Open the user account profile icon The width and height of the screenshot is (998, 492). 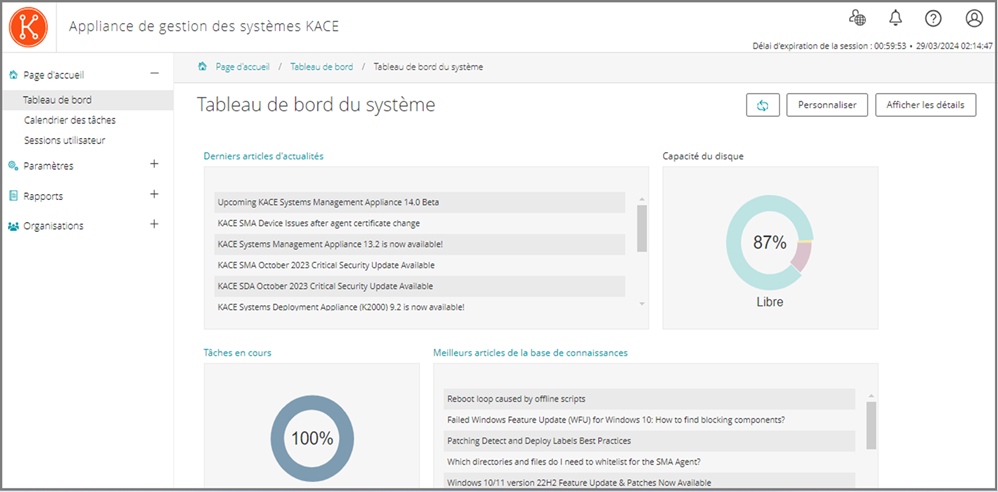click(974, 18)
